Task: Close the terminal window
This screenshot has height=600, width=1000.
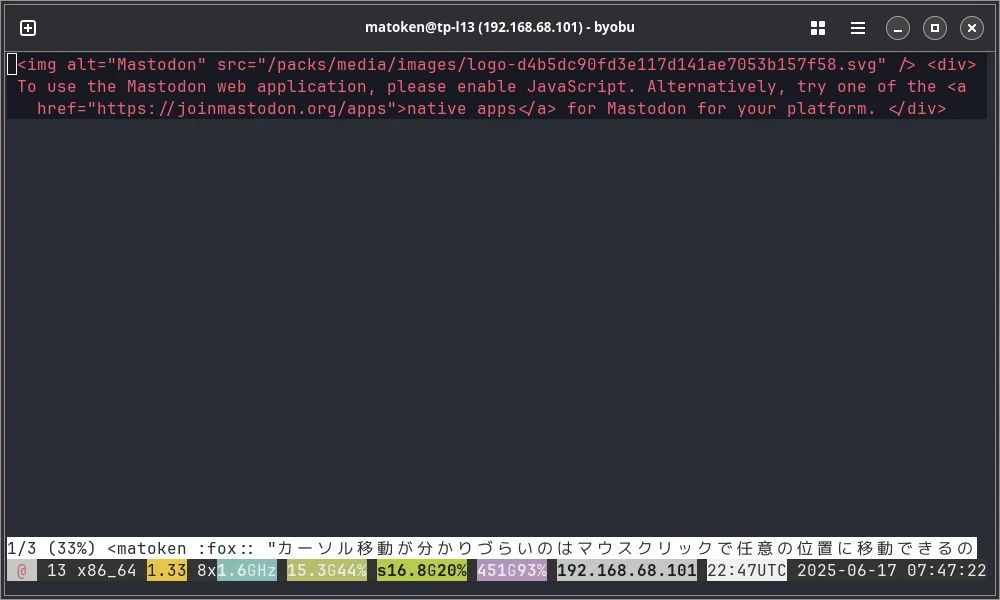Action: click(x=971, y=28)
